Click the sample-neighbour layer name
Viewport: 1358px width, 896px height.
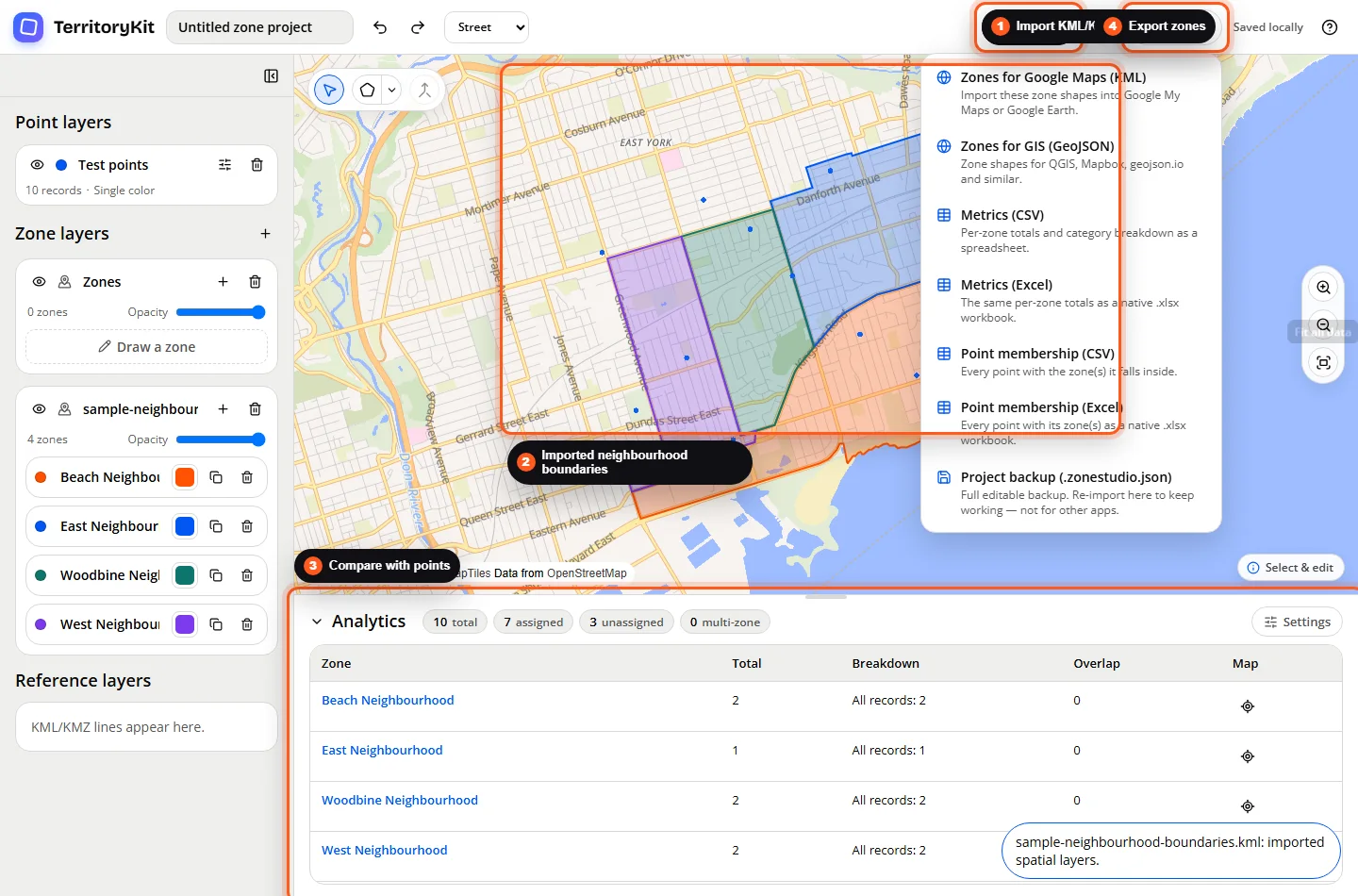(141, 409)
